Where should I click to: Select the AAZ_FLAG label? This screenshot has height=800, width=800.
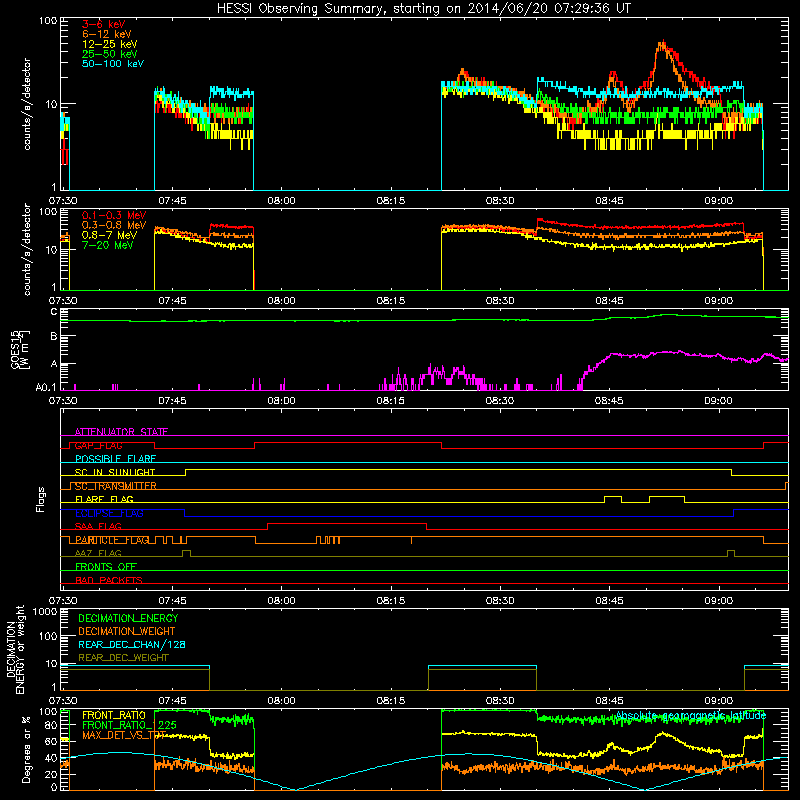[x=98, y=553]
